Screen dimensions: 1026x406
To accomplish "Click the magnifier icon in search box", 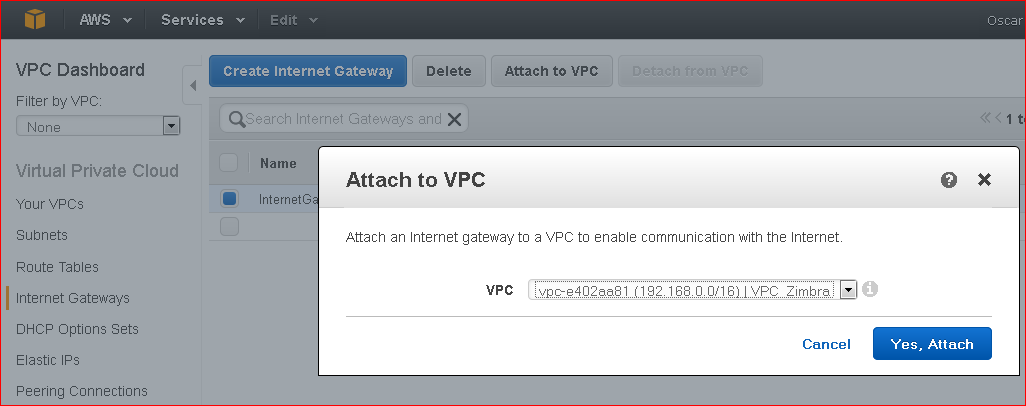I will [236, 119].
